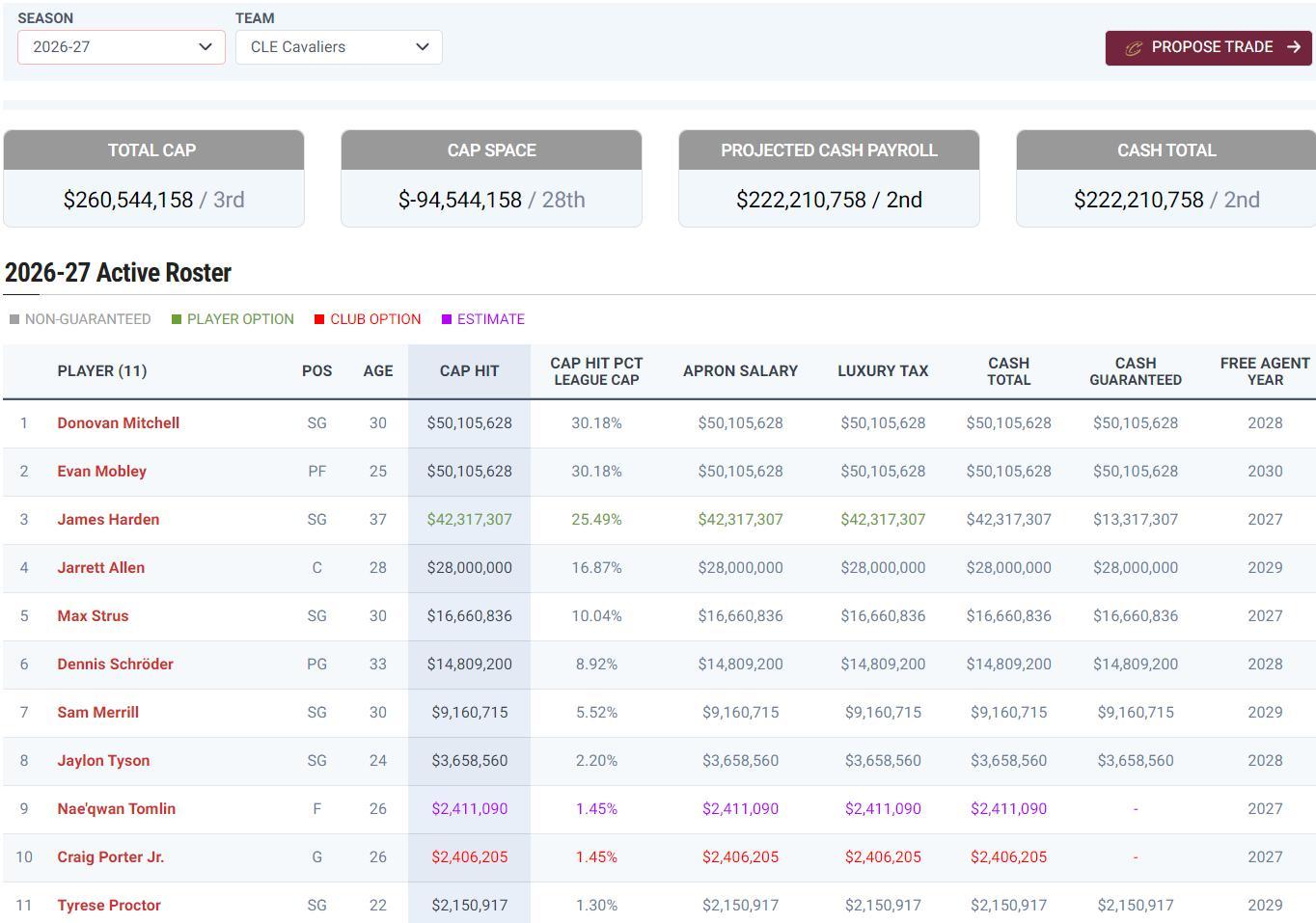Click the Total Cap summary card
The height and width of the screenshot is (923, 1316).
153,179
